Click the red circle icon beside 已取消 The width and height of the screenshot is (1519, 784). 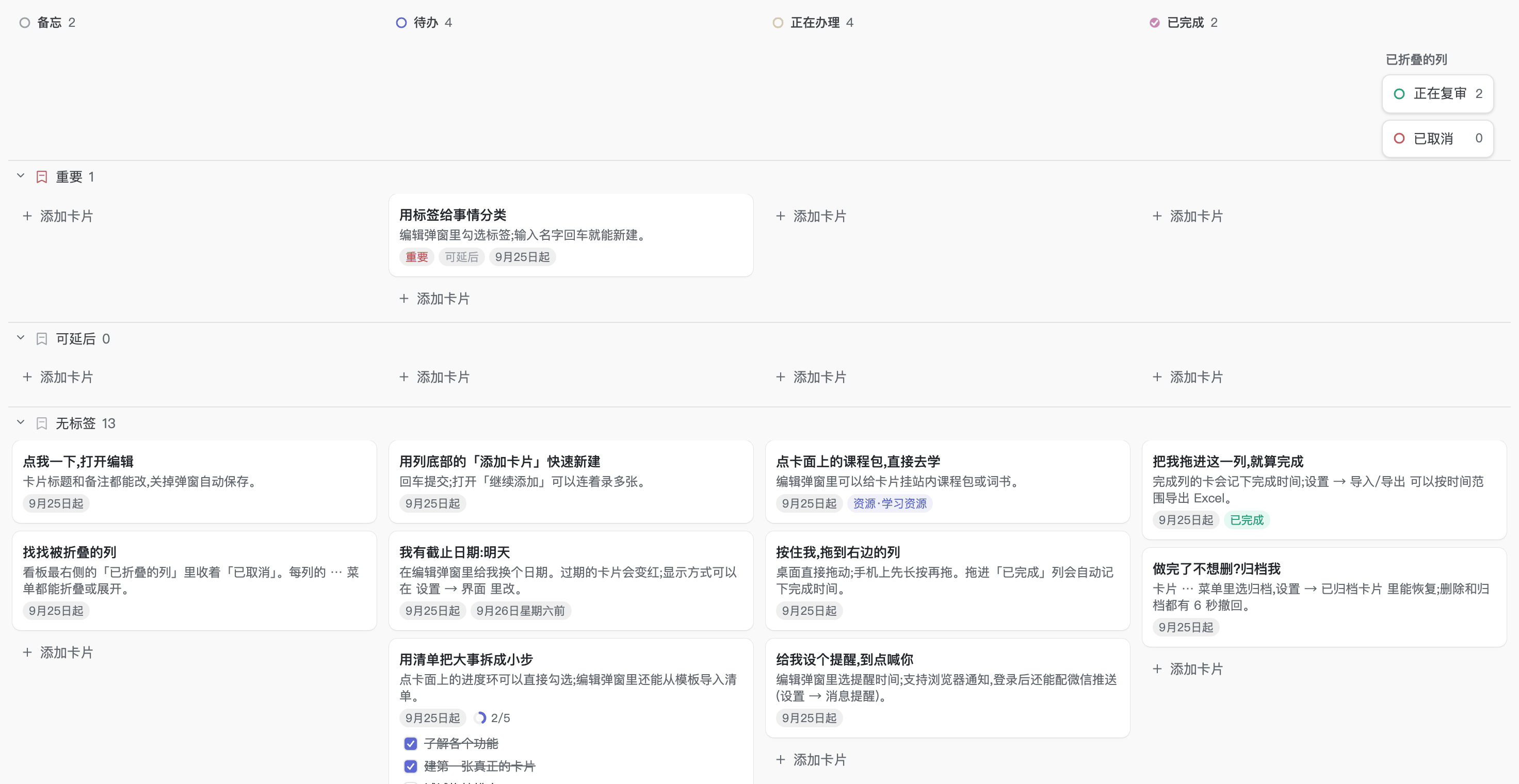[1399, 139]
